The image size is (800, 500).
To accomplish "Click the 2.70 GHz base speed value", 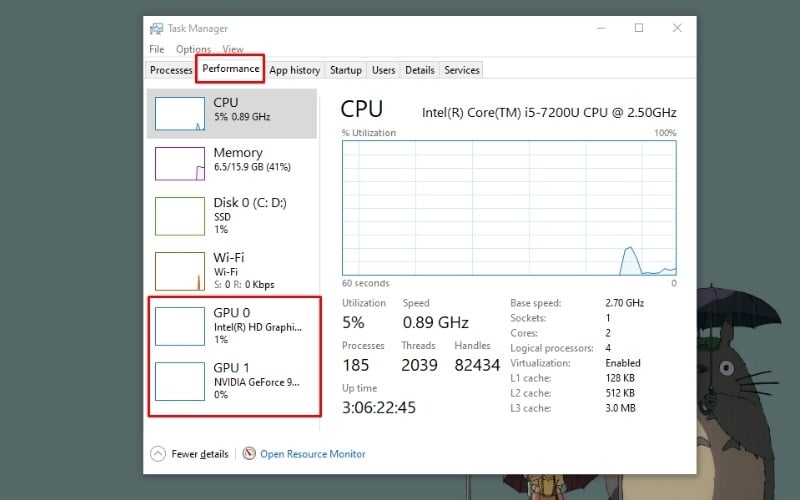I will point(624,303).
